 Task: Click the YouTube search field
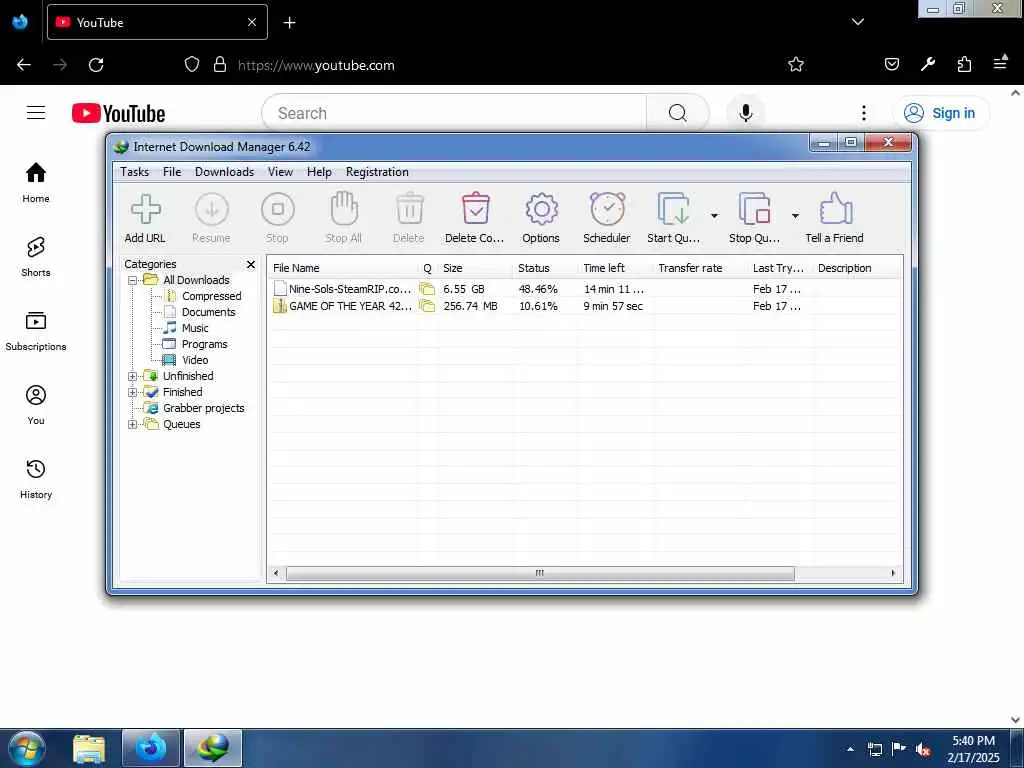point(454,113)
